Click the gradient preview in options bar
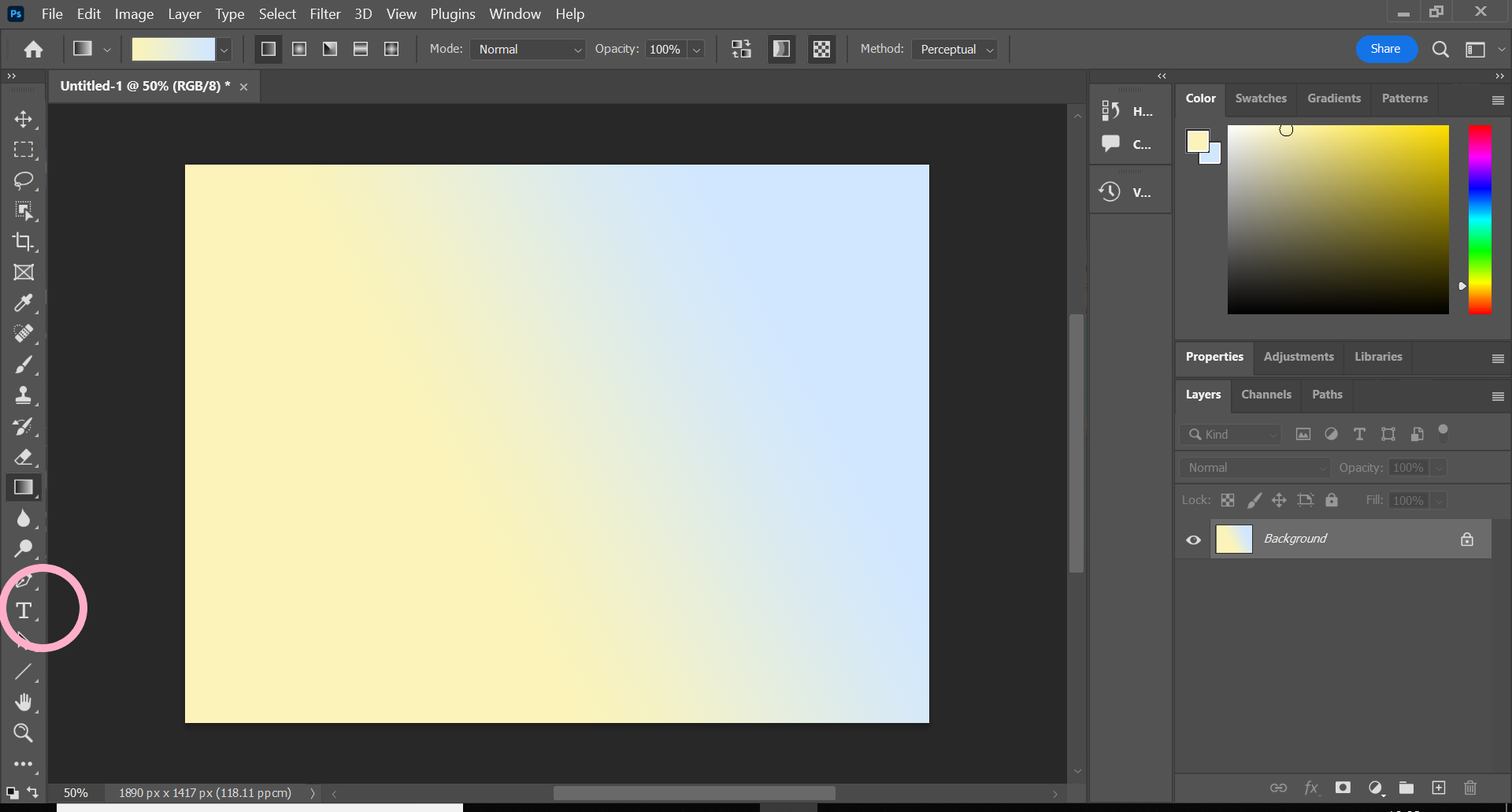This screenshot has height=812, width=1512. pos(173,50)
